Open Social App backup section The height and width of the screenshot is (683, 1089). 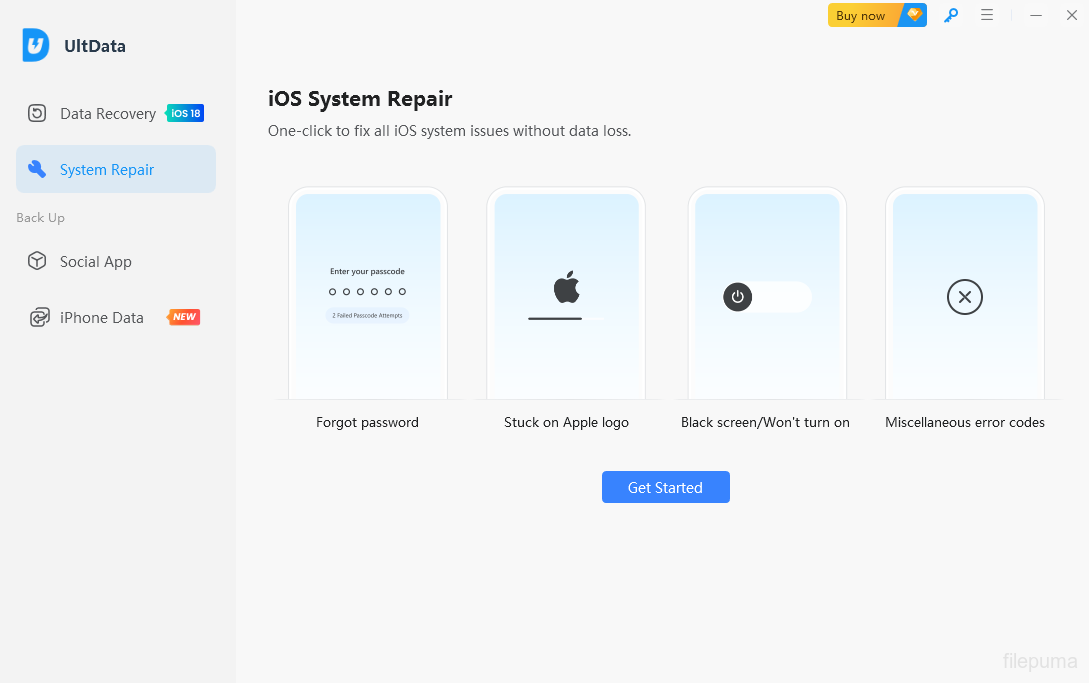click(x=96, y=261)
